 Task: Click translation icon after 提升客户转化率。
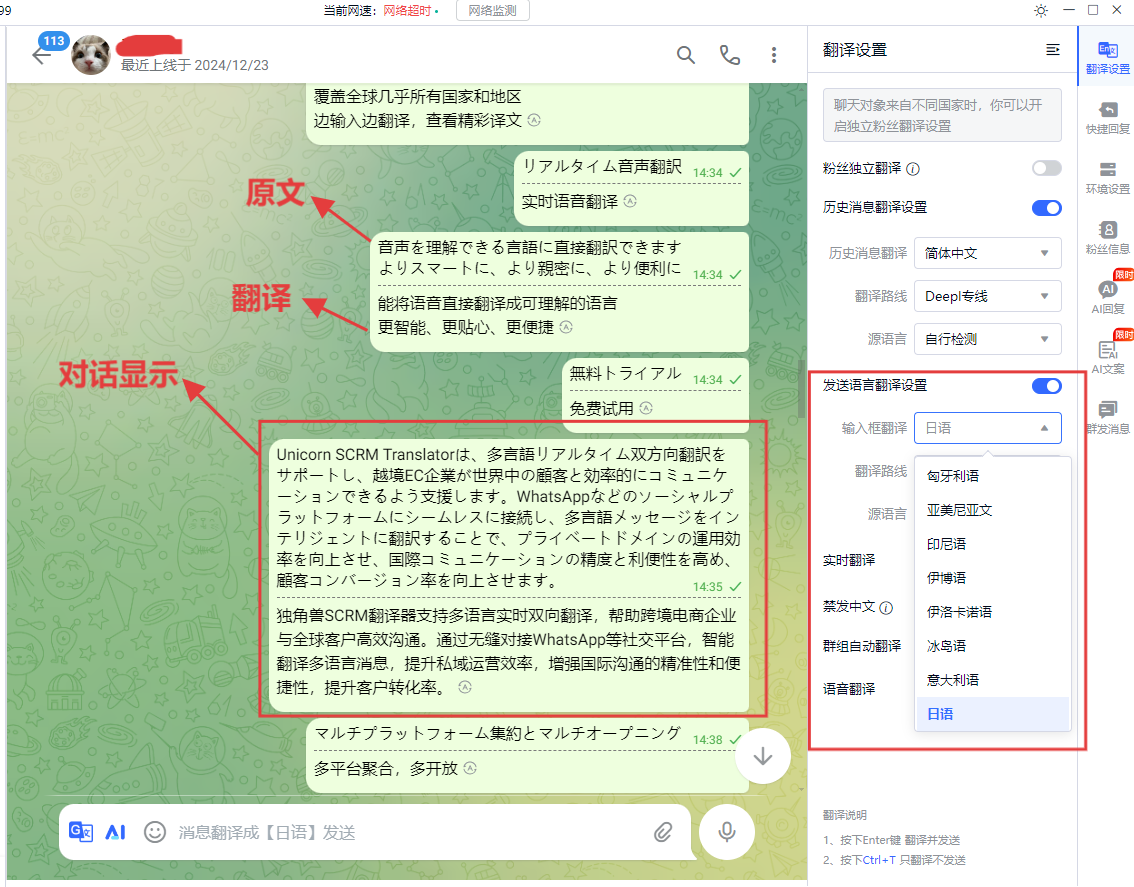click(465, 687)
